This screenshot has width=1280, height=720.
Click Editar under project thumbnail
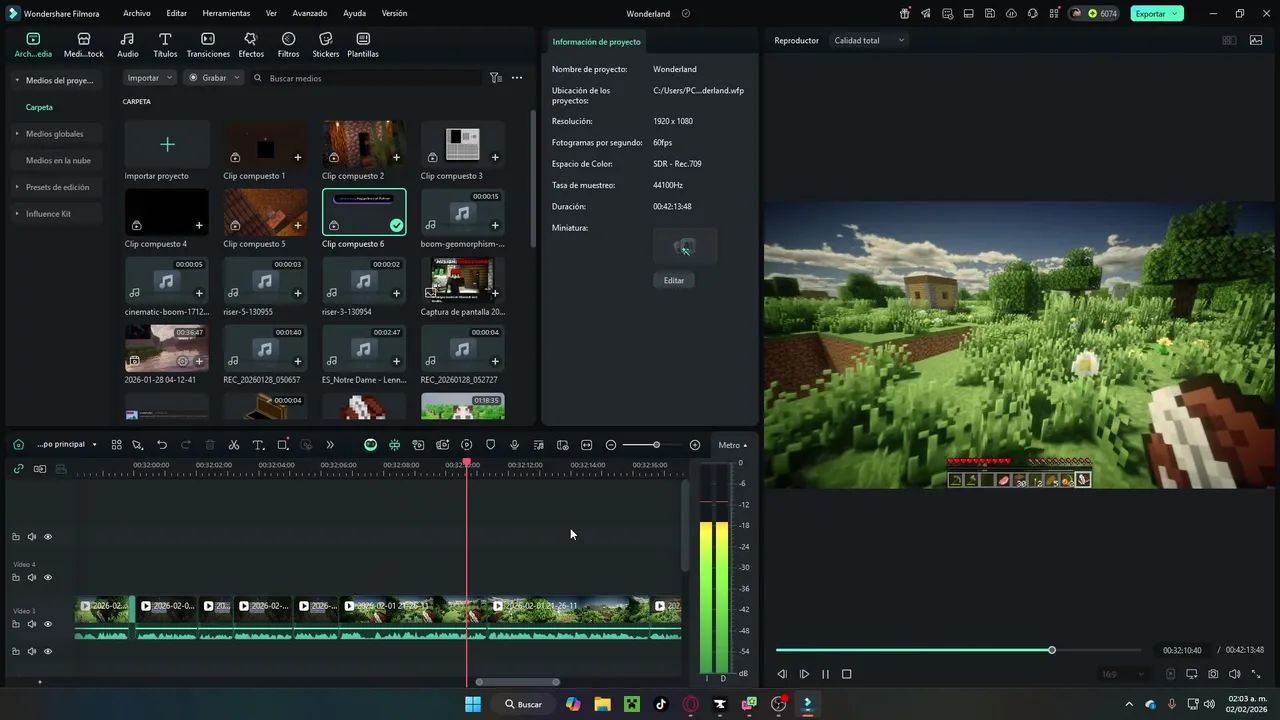(674, 280)
